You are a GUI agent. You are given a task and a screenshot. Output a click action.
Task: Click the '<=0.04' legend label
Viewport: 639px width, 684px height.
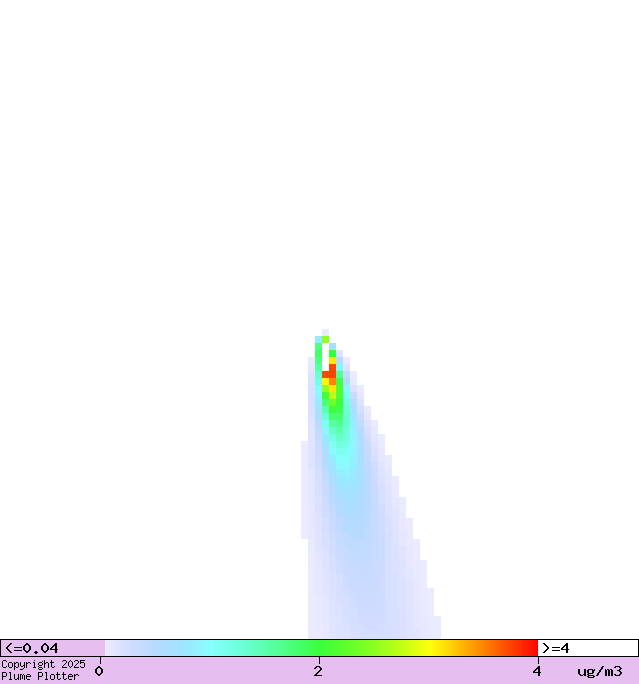31,648
